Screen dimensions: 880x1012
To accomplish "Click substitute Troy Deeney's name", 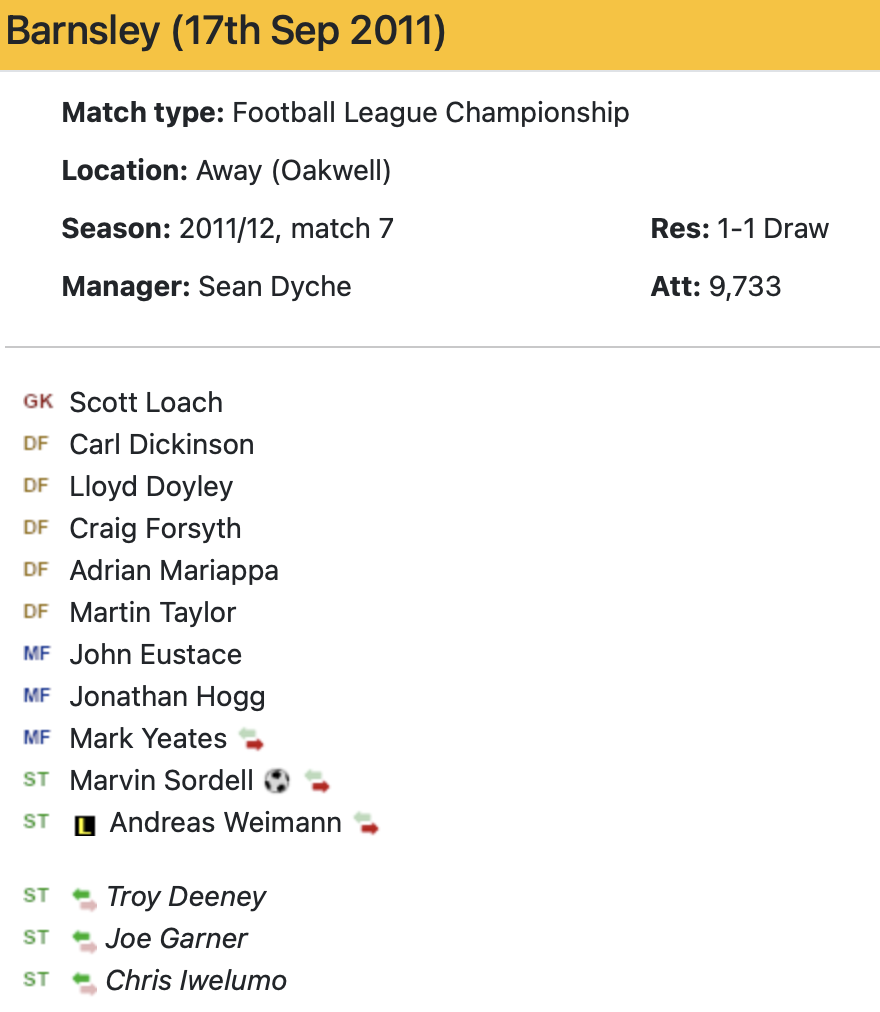I will pos(186,897).
